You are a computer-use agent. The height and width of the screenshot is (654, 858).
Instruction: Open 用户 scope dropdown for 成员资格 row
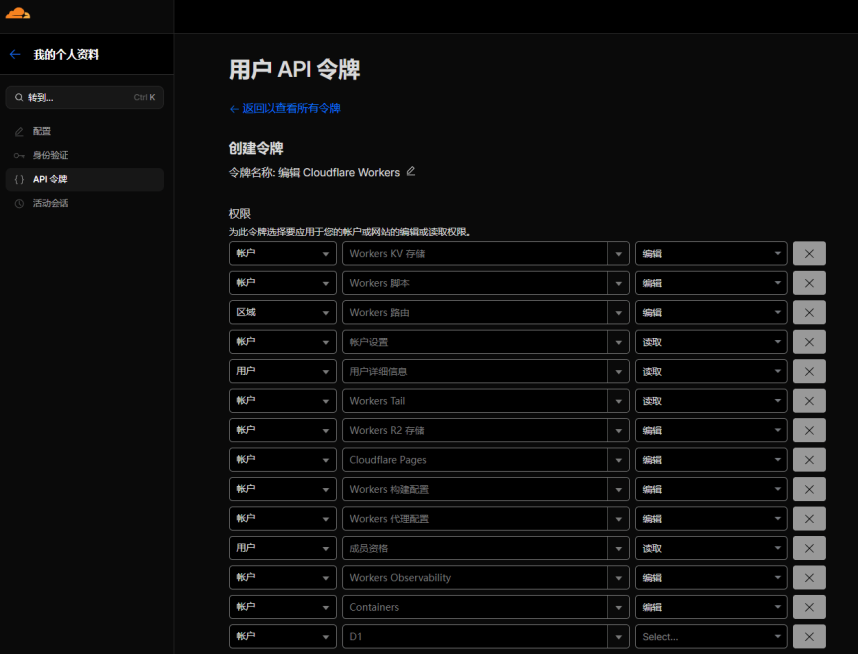tap(282, 548)
